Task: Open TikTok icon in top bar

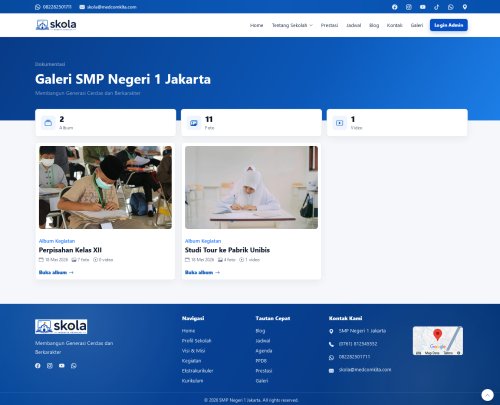Action: (437, 7)
